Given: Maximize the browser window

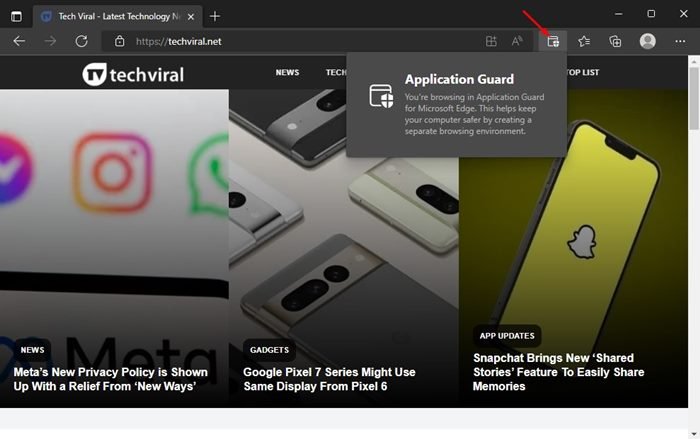Looking at the screenshot, I should (x=651, y=14).
